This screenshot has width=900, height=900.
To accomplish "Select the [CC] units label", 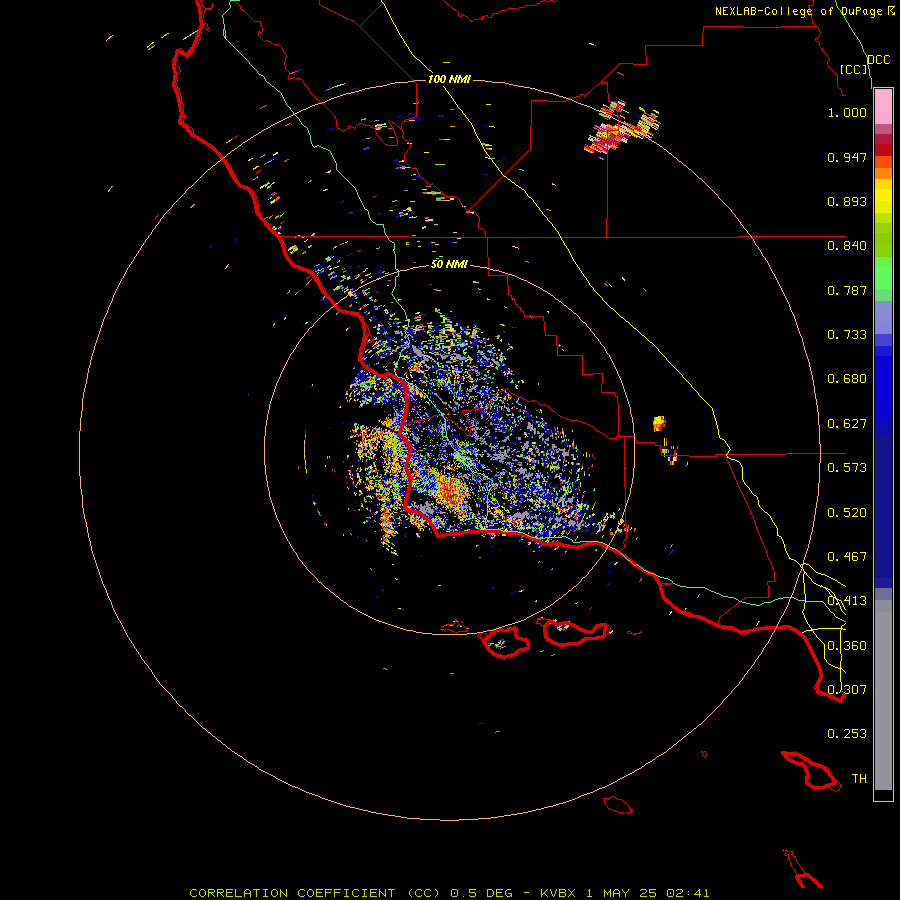I will [854, 69].
